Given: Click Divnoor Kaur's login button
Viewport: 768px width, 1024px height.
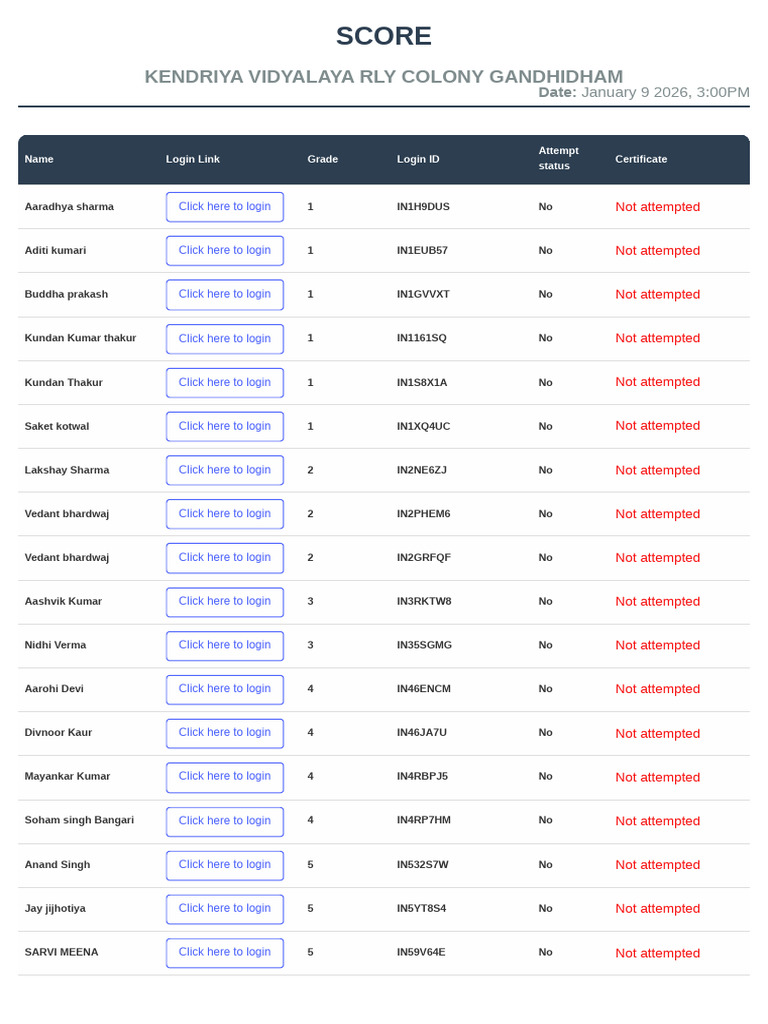Looking at the screenshot, I should (x=225, y=733).
